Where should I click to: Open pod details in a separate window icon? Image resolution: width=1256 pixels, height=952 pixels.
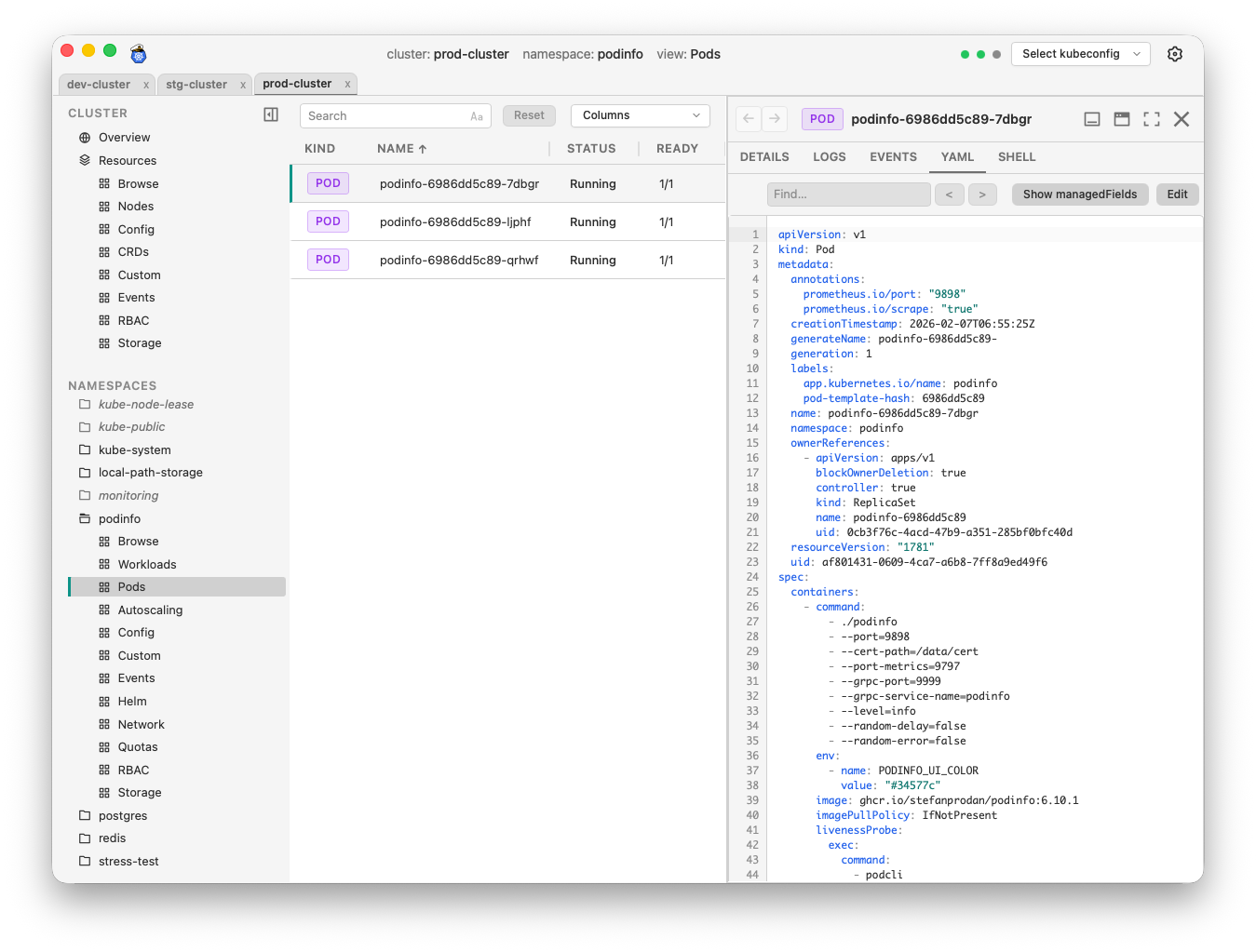1121,119
